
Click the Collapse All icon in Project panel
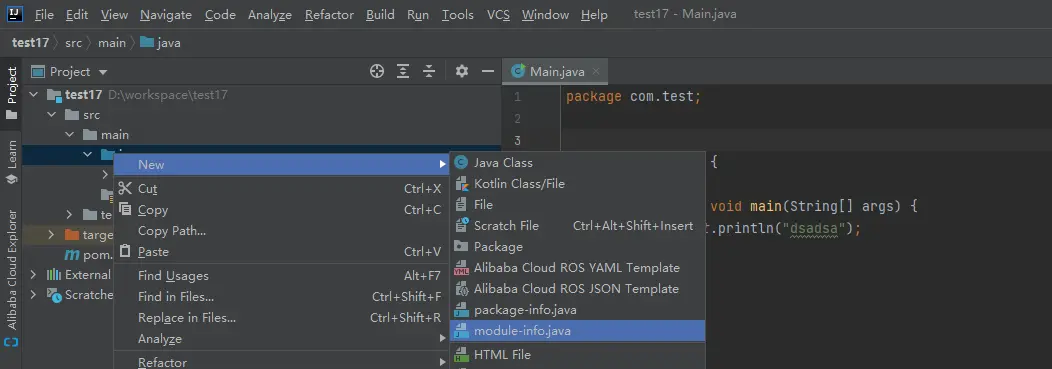429,71
